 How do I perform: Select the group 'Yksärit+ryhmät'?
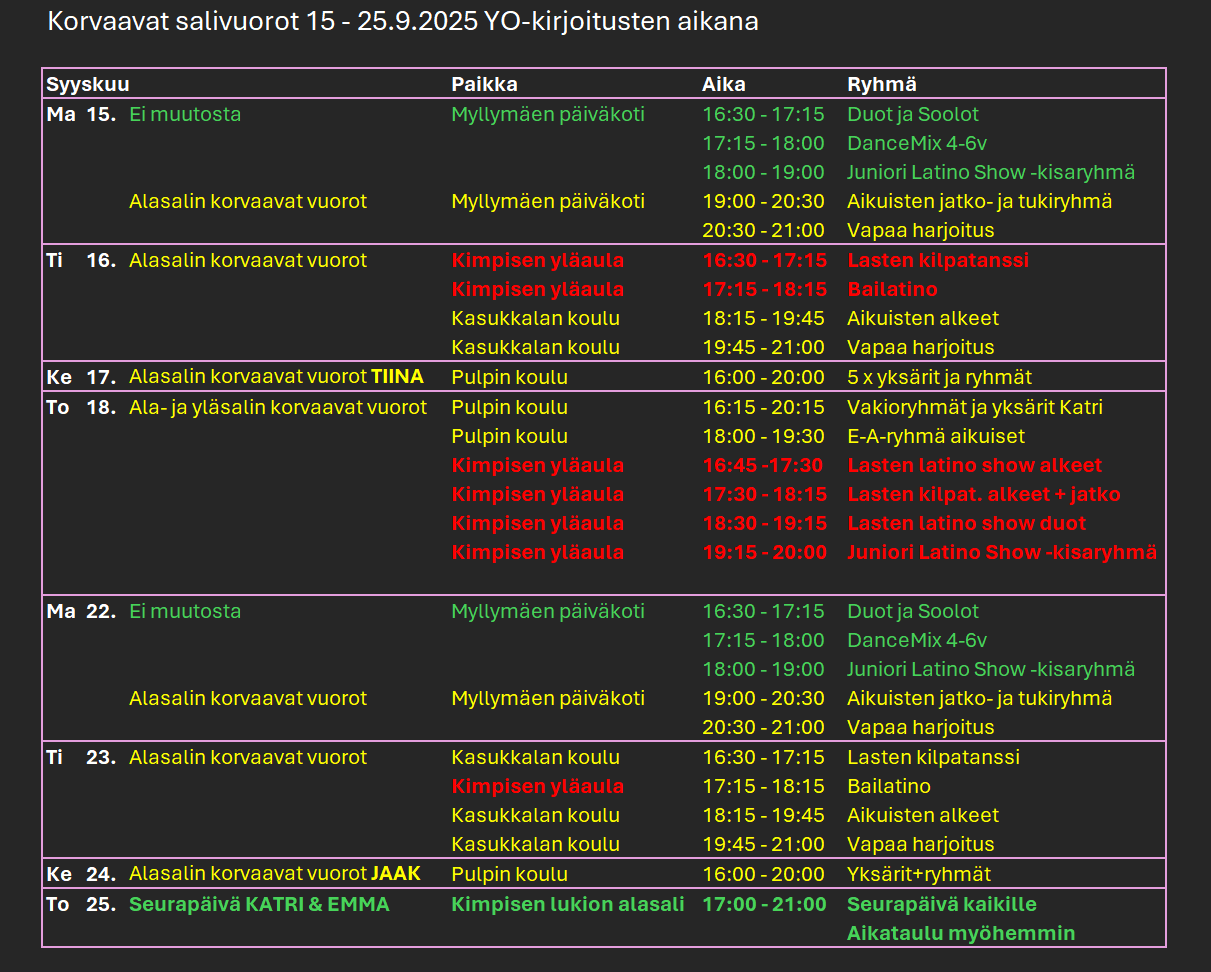tap(919, 874)
